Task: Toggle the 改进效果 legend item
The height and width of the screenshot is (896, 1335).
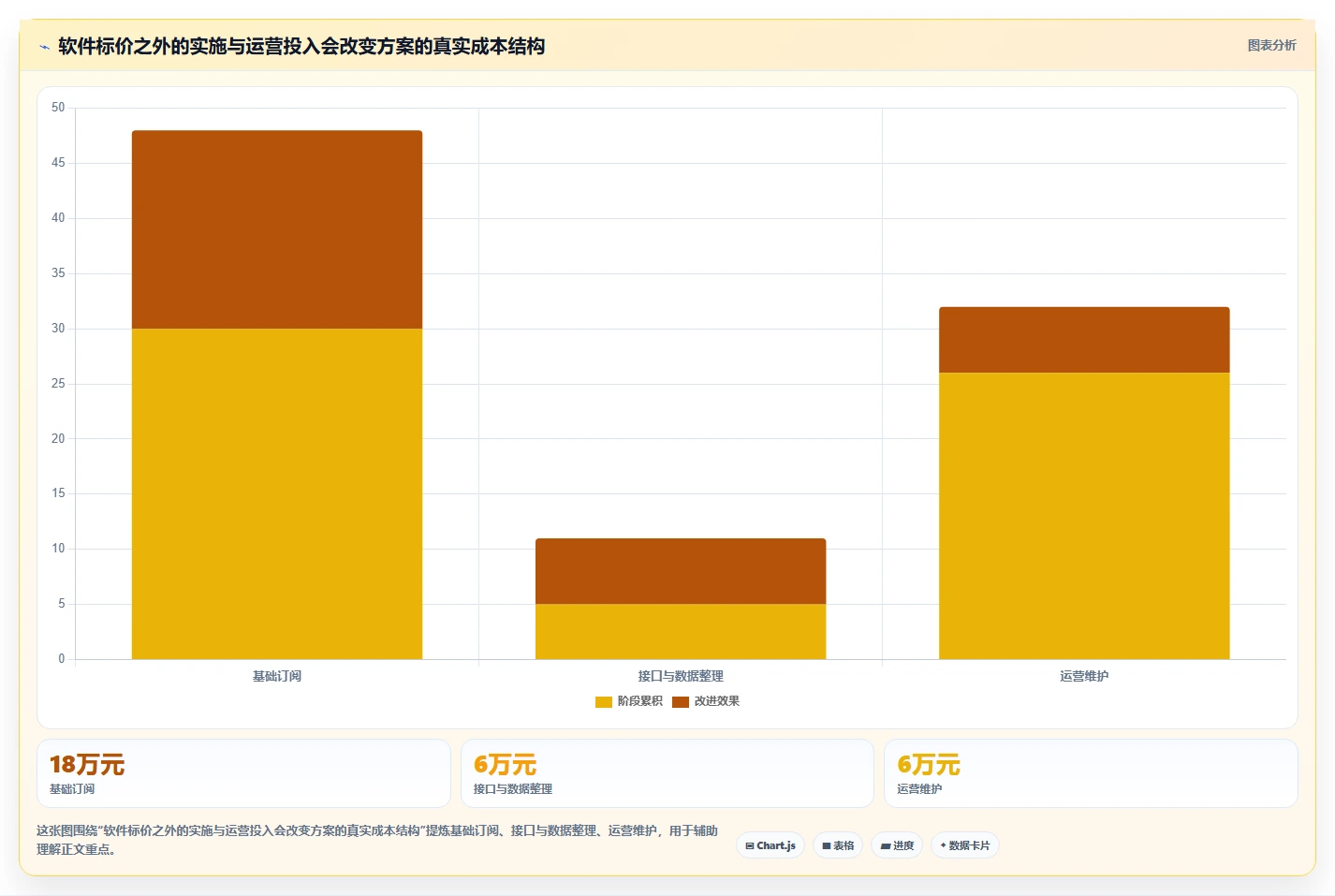Action: (x=706, y=701)
